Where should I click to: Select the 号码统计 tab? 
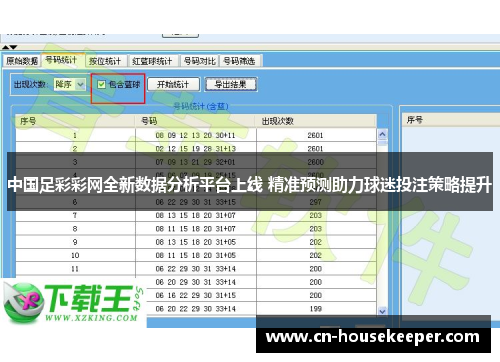(x=62, y=60)
